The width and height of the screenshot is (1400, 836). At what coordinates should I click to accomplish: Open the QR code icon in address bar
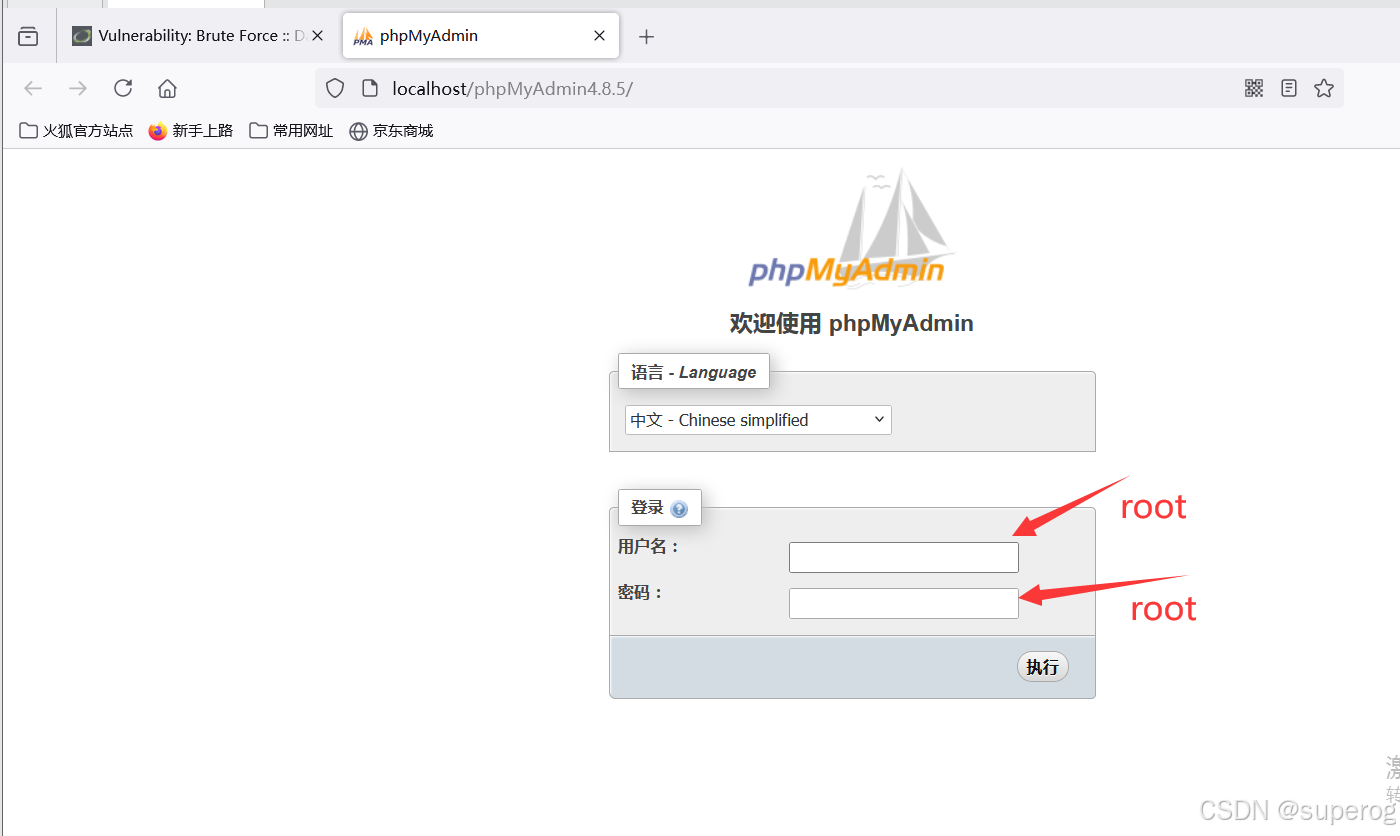coord(1254,88)
